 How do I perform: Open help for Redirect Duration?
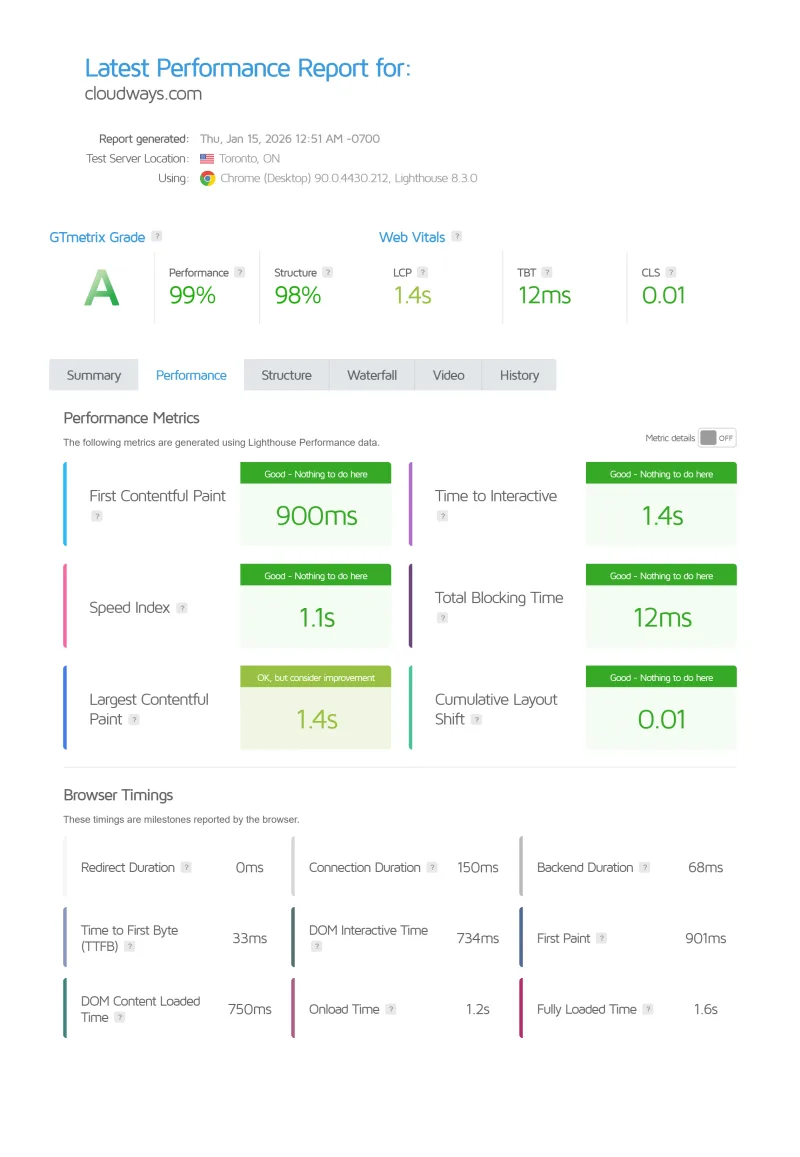pyautogui.click(x=187, y=868)
